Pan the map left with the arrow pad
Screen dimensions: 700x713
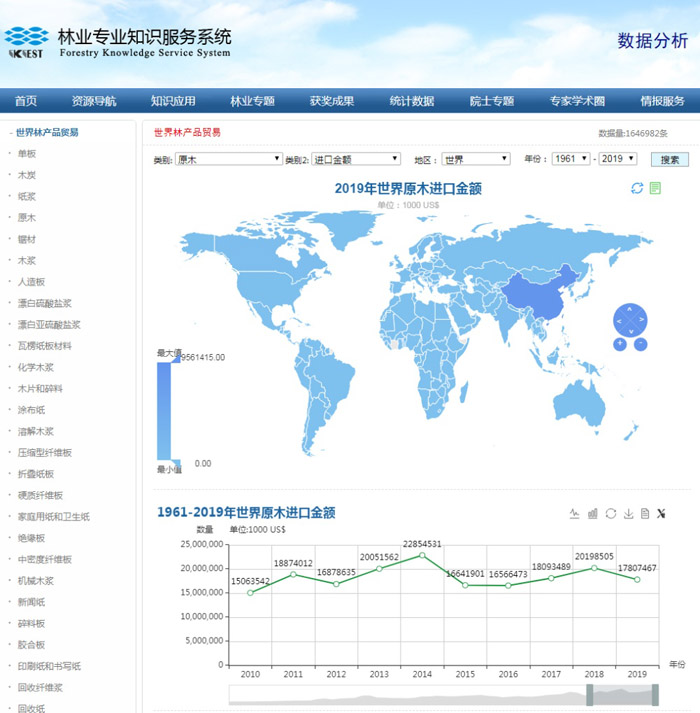(619, 321)
